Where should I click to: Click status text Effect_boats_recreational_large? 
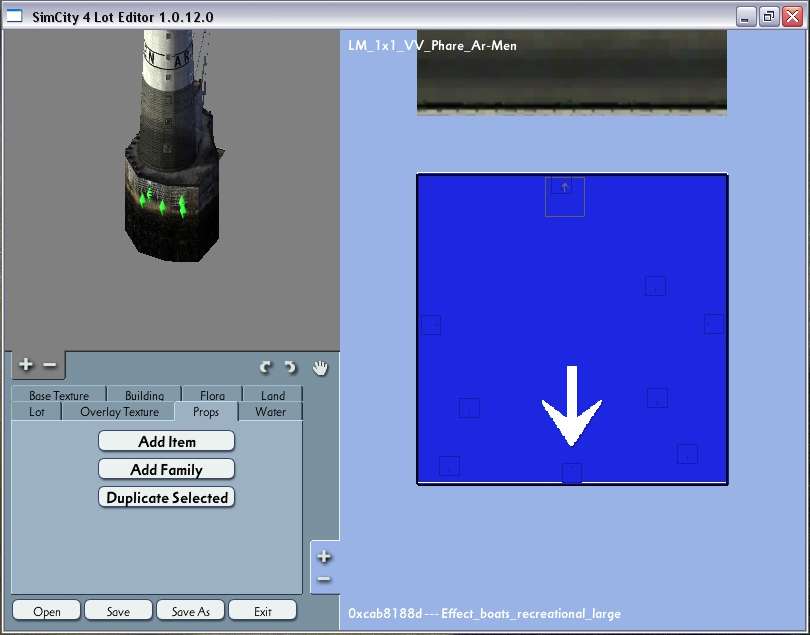531,613
